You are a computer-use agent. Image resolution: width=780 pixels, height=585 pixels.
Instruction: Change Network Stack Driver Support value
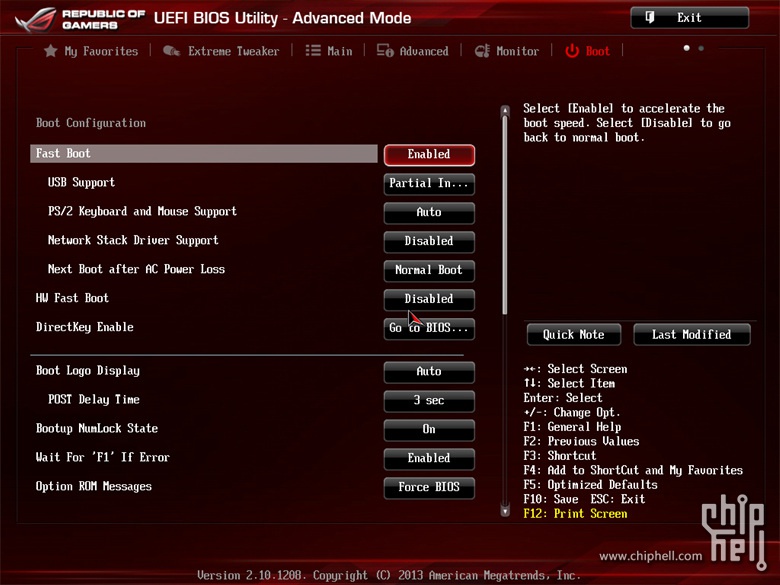click(429, 241)
